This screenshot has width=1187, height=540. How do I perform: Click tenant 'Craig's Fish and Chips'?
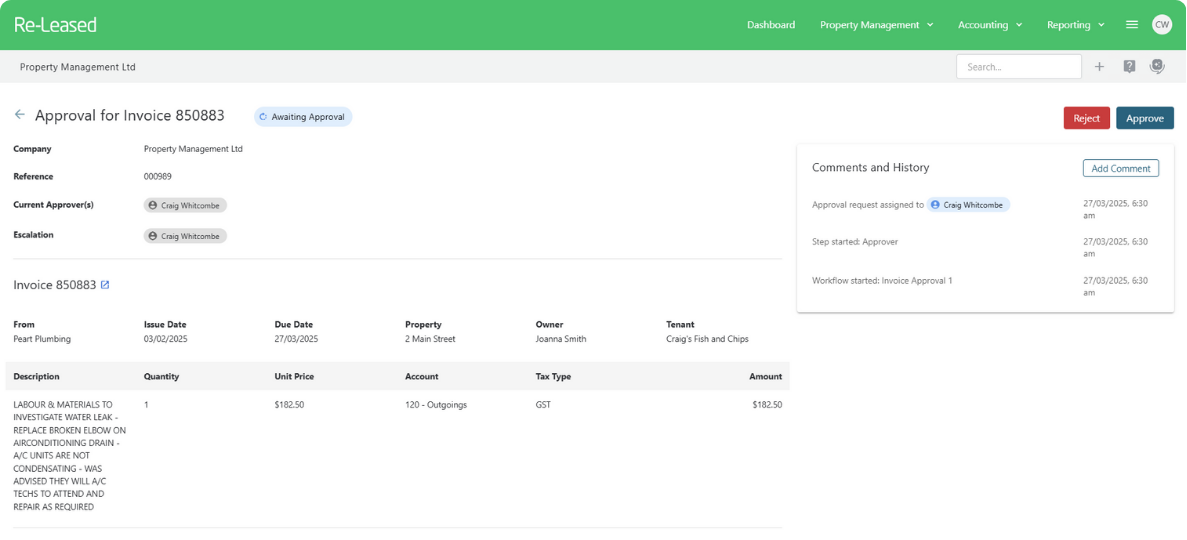click(707, 339)
